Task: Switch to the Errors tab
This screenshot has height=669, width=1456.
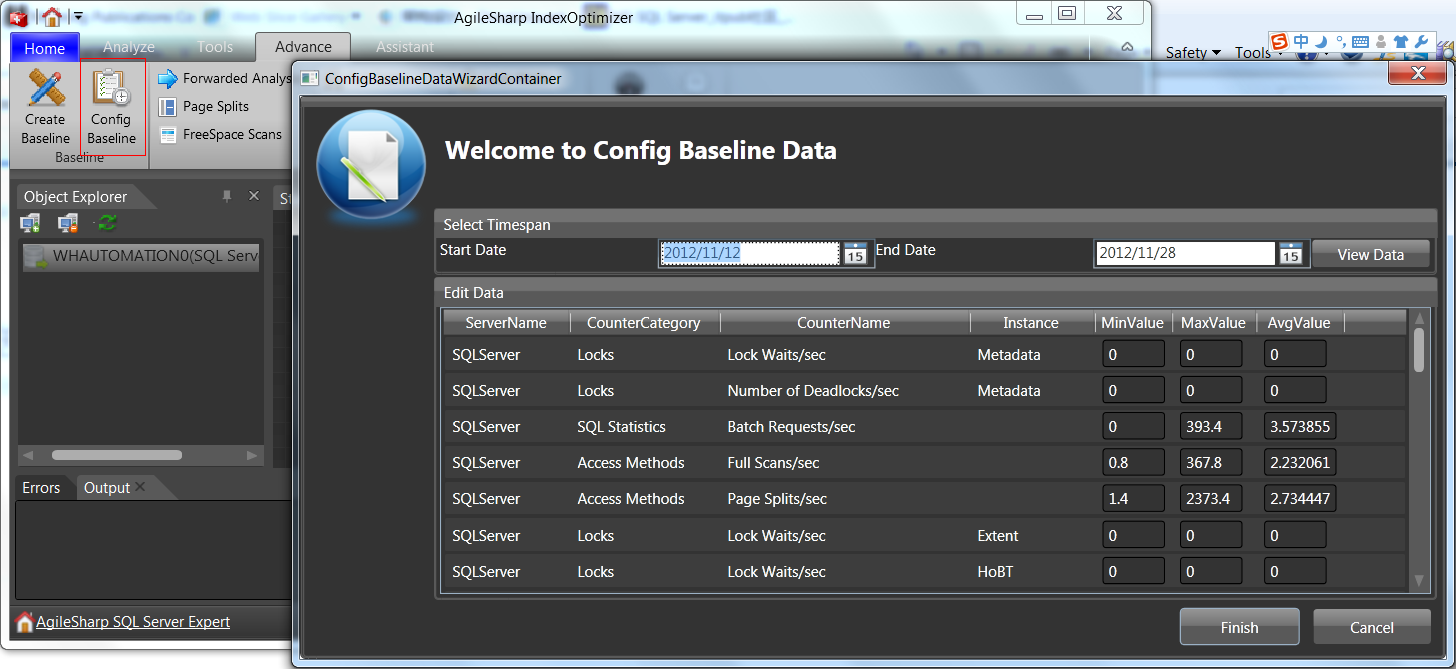Action: click(41, 488)
